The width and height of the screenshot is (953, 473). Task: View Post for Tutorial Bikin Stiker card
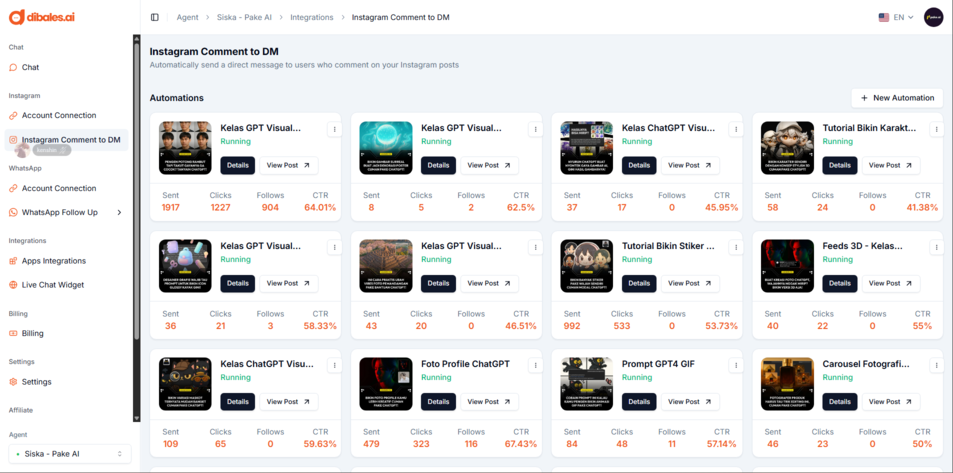[x=690, y=283]
